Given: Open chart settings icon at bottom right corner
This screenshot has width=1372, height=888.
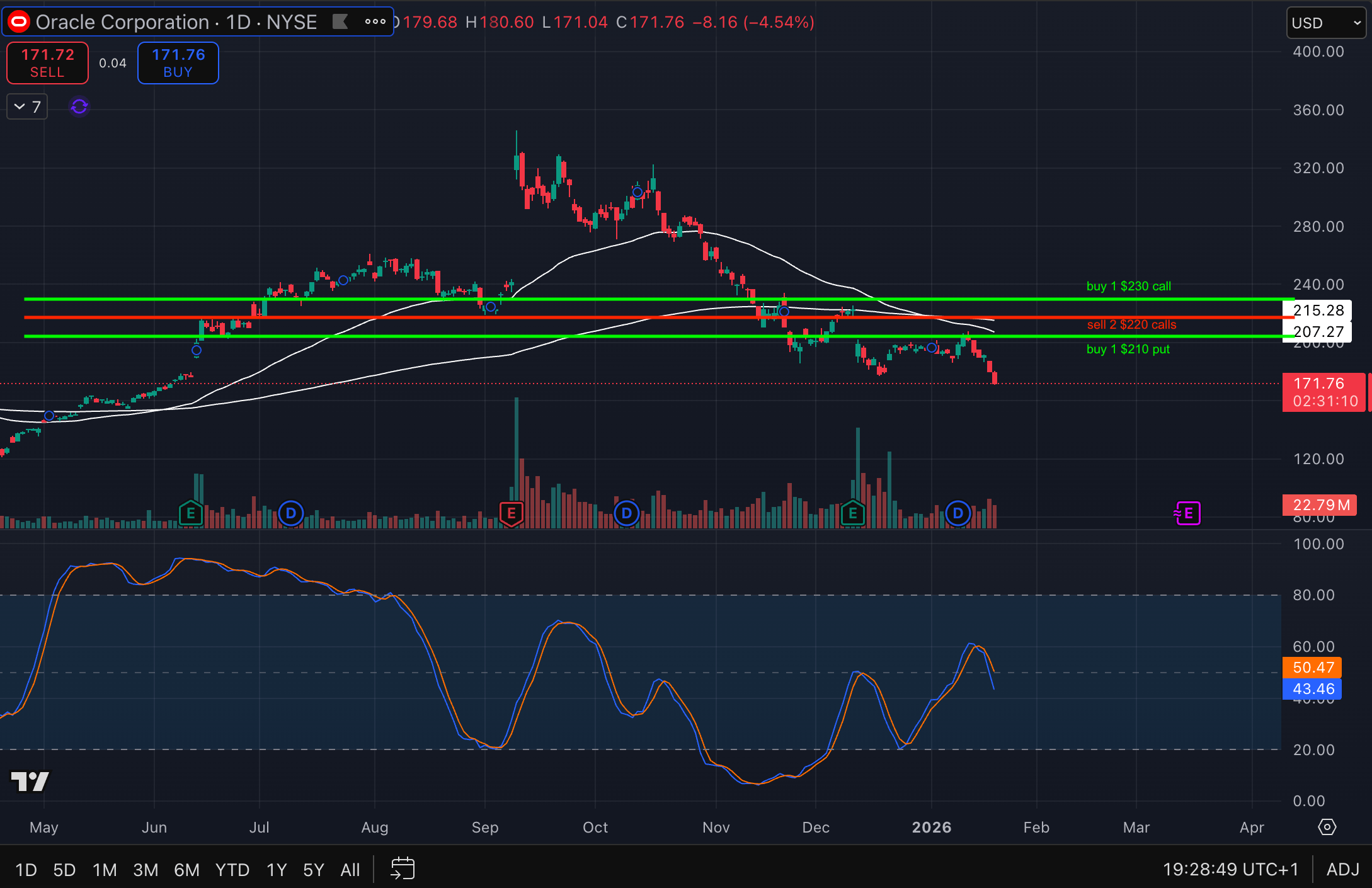Looking at the screenshot, I should pos(1326,827).
